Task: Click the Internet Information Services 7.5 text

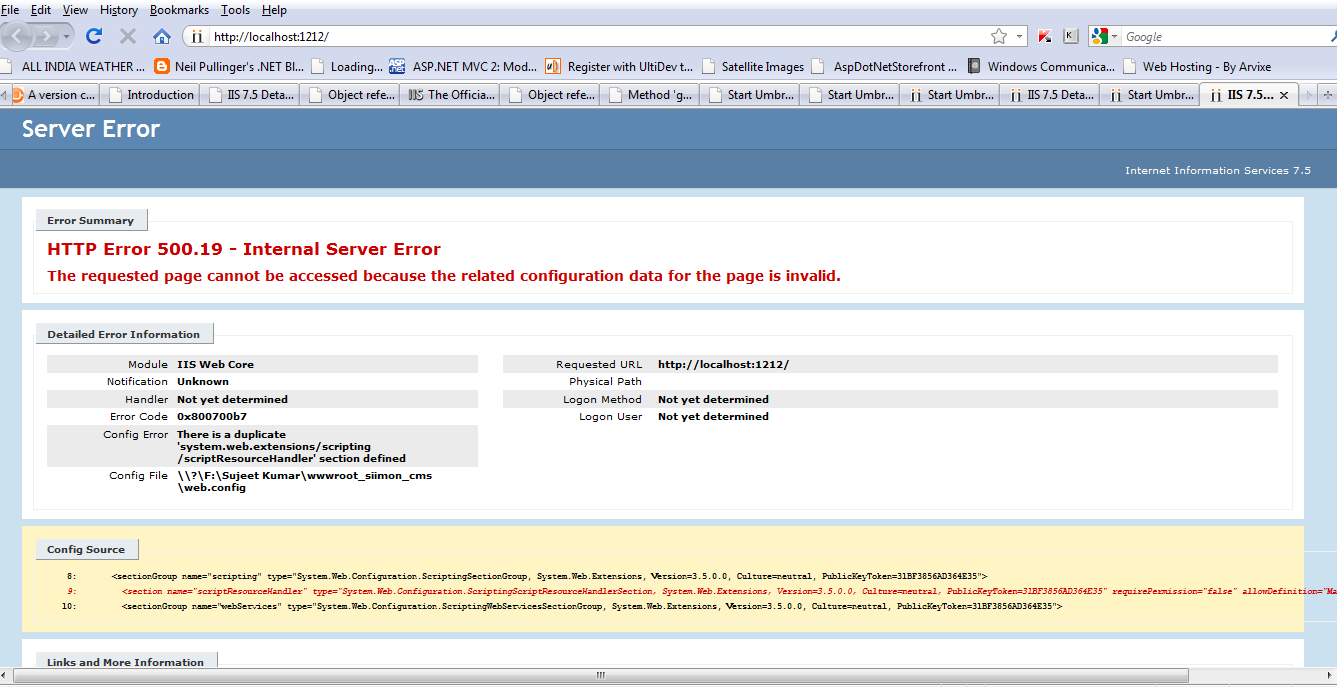Action: (1217, 171)
